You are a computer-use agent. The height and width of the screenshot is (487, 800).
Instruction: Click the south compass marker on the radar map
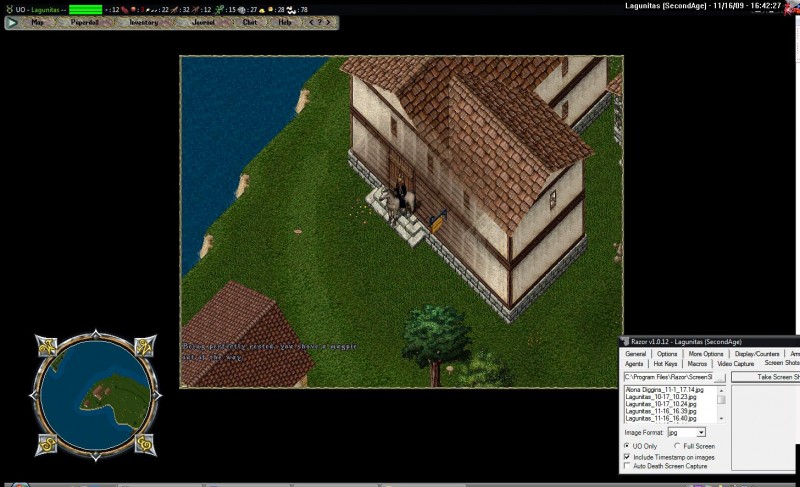pos(48,442)
